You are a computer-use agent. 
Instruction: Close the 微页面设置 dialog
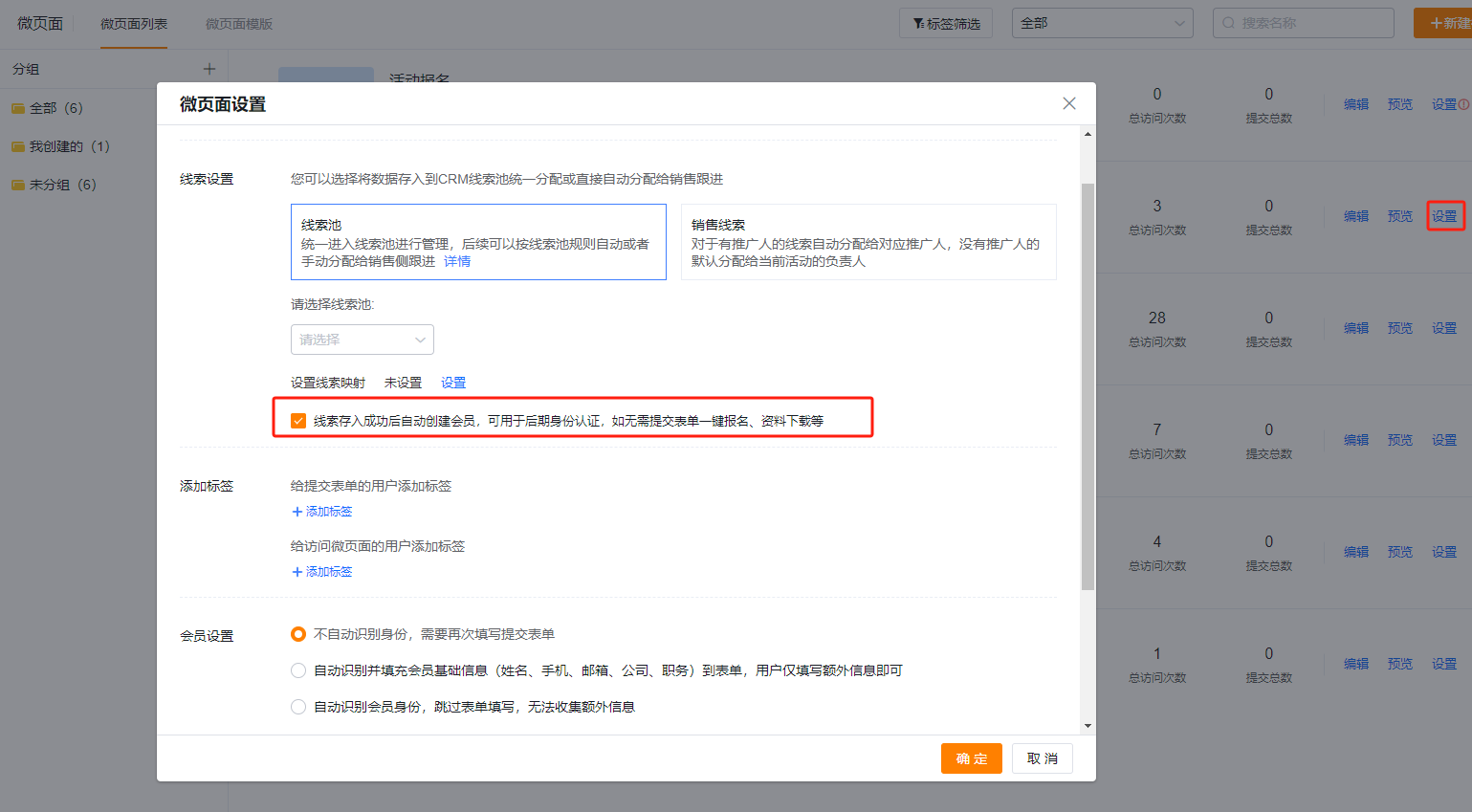coord(1069,103)
